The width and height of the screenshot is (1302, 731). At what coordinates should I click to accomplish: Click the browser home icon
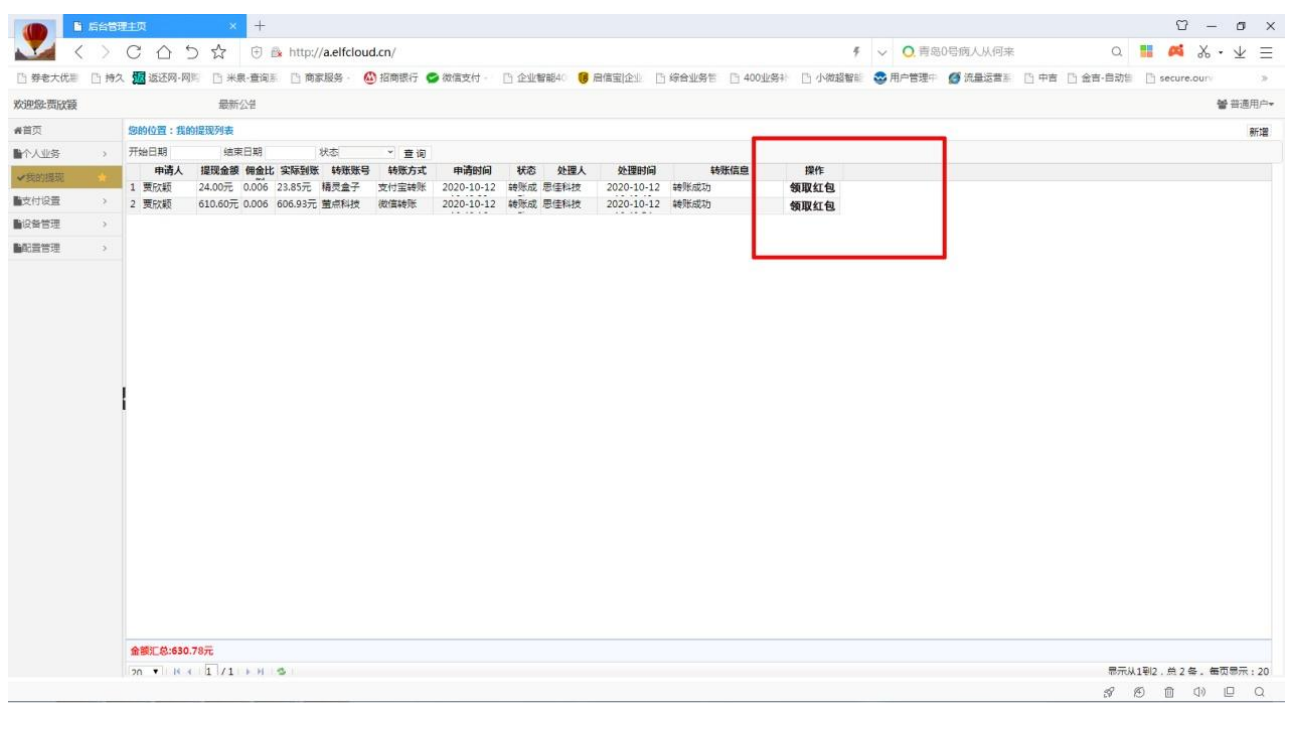pyautogui.click(x=163, y=53)
